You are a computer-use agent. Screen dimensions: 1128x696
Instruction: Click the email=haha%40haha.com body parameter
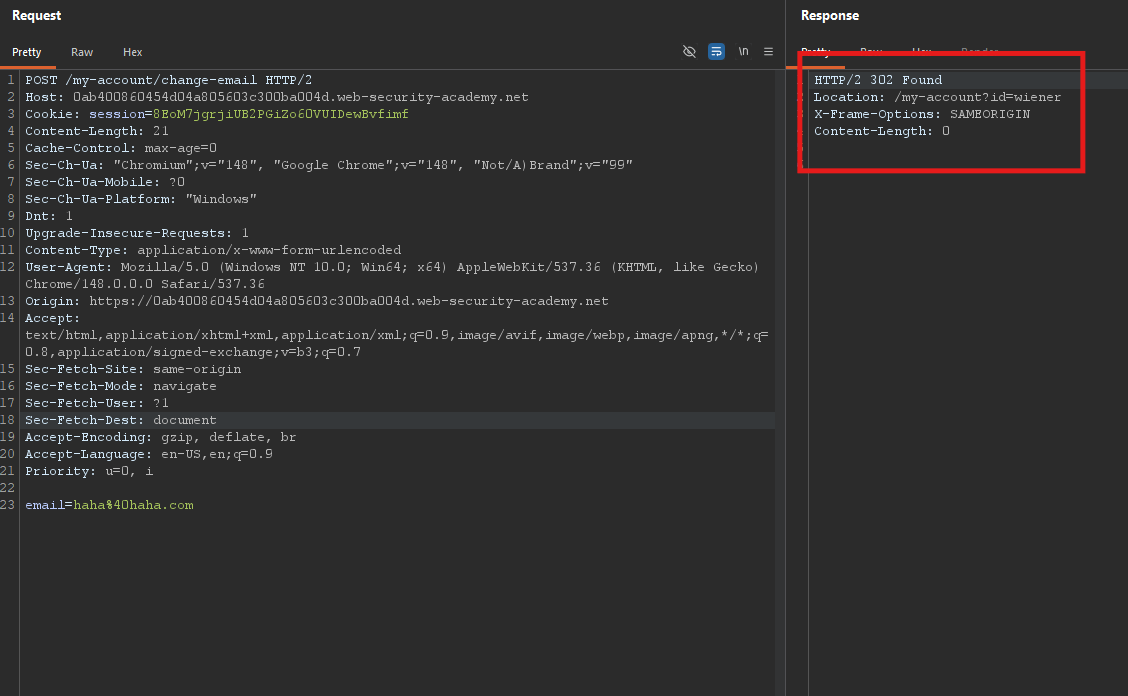coord(109,505)
